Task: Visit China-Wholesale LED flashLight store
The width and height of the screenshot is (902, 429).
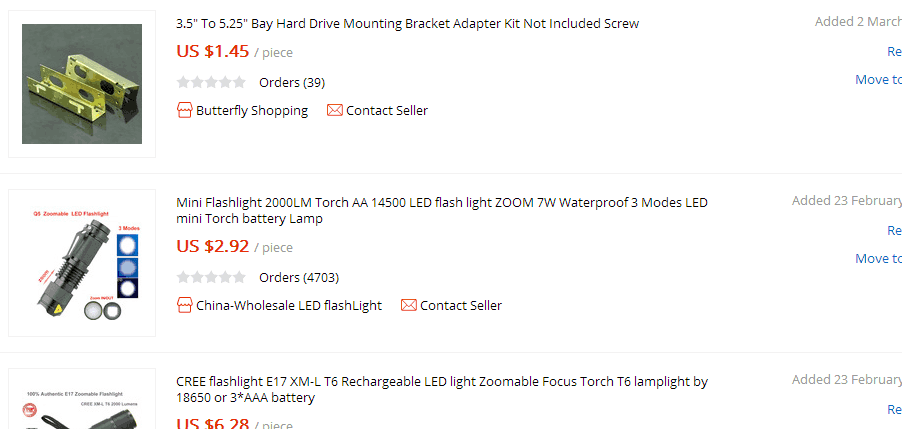Action: (289, 306)
